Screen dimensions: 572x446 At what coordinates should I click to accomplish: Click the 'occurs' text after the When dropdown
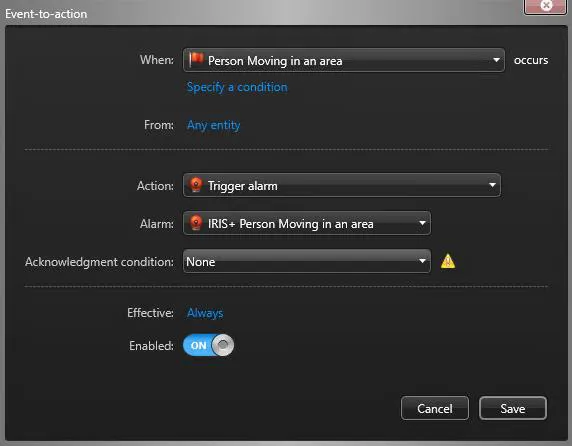tap(531, 60)
